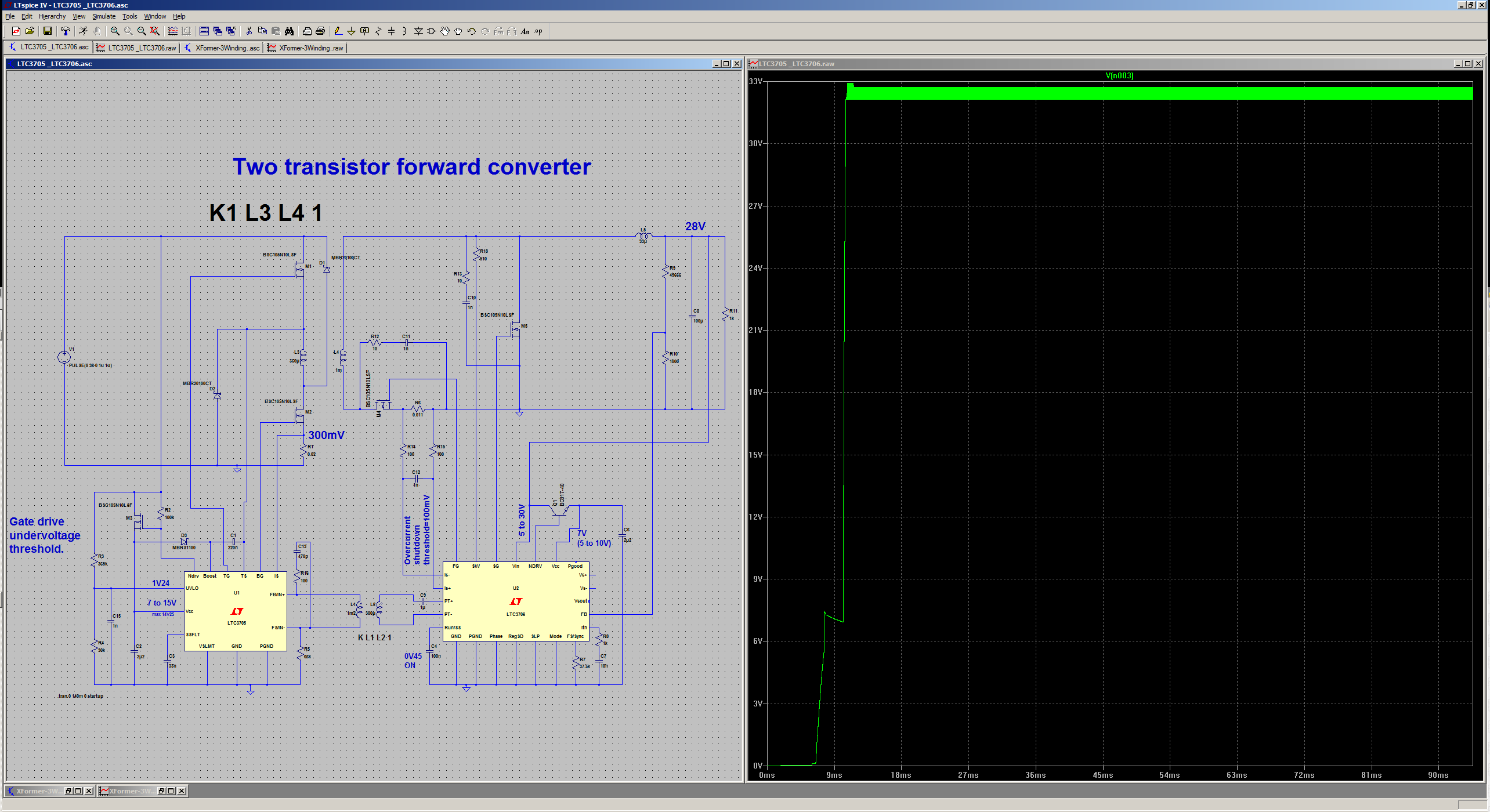Click the 'K1 L3 L4 1' coupling directive
This screenshot has height=812, width=1490.
(x=266, y=213)
